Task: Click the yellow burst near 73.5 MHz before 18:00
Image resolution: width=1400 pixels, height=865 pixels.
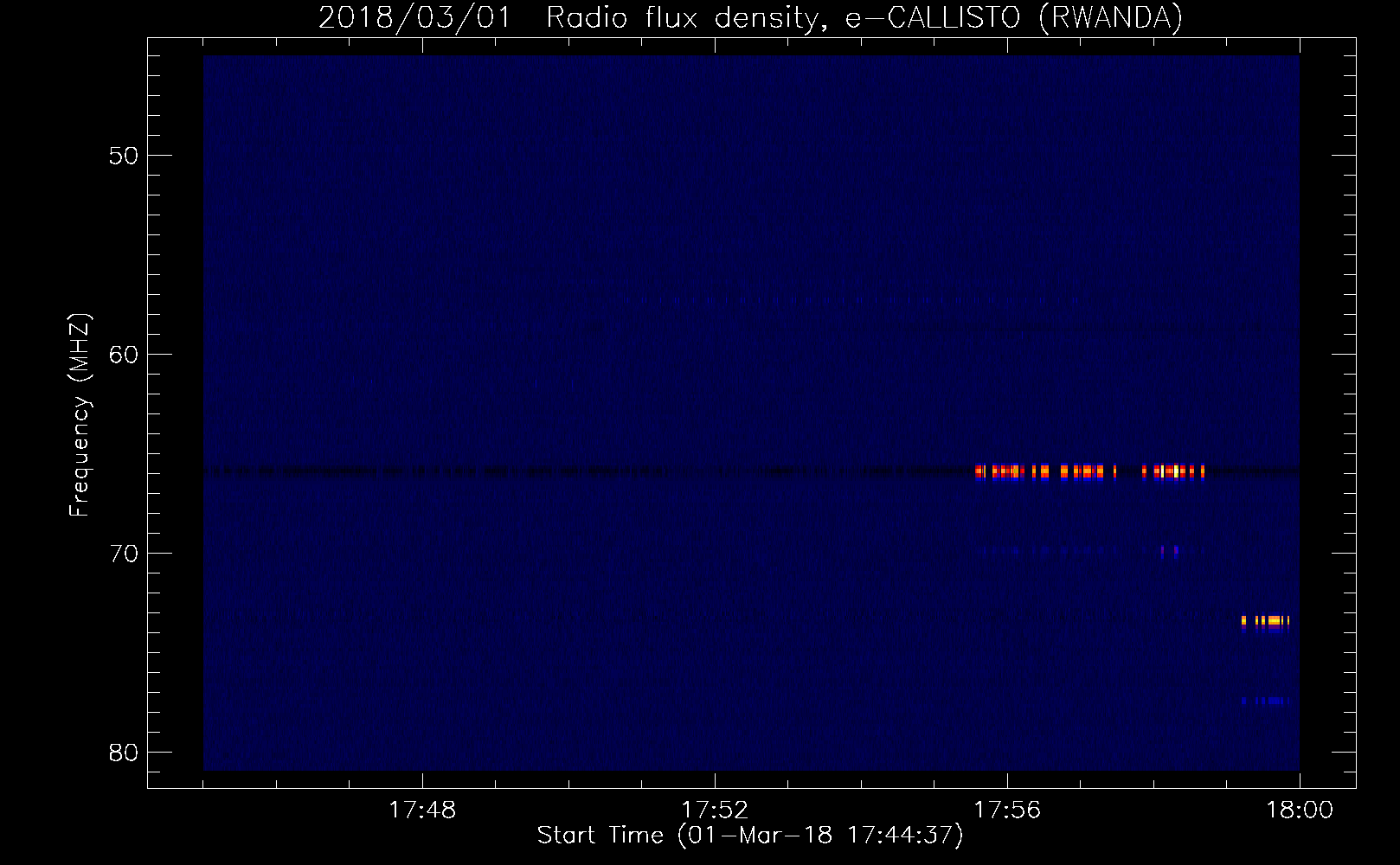Action: pyautogui.click(x=1265, y=621)
